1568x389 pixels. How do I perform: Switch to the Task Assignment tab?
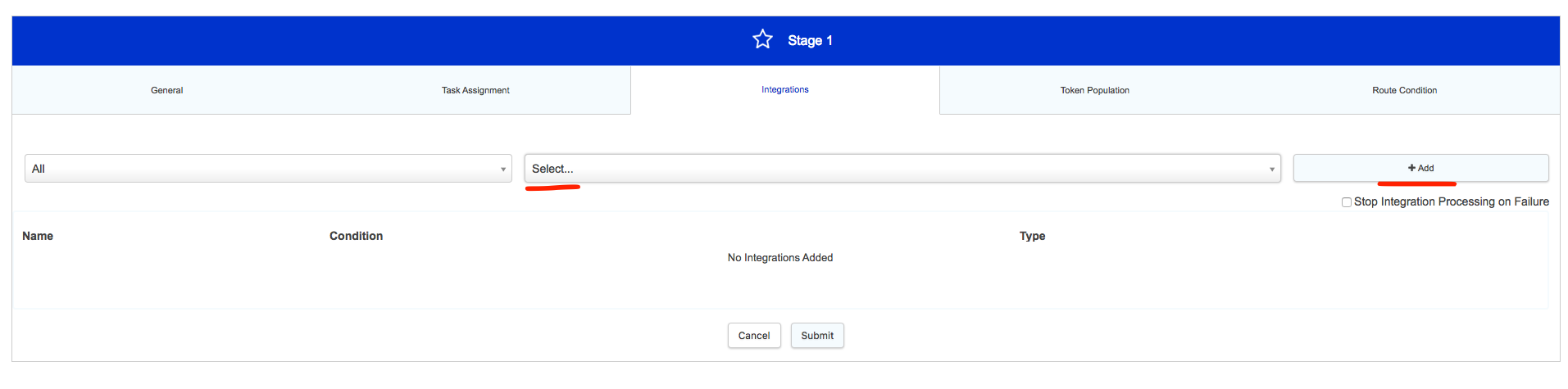point(475,90)
